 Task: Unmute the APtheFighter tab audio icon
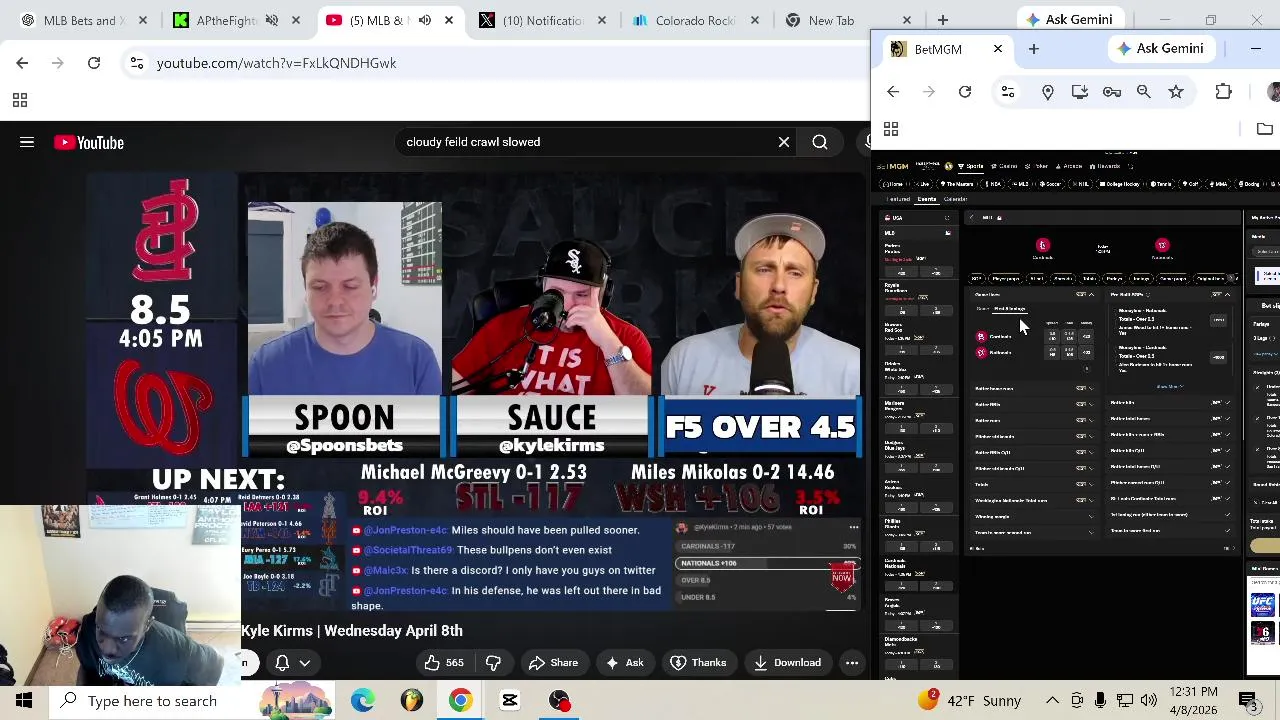tap(272, 20)
